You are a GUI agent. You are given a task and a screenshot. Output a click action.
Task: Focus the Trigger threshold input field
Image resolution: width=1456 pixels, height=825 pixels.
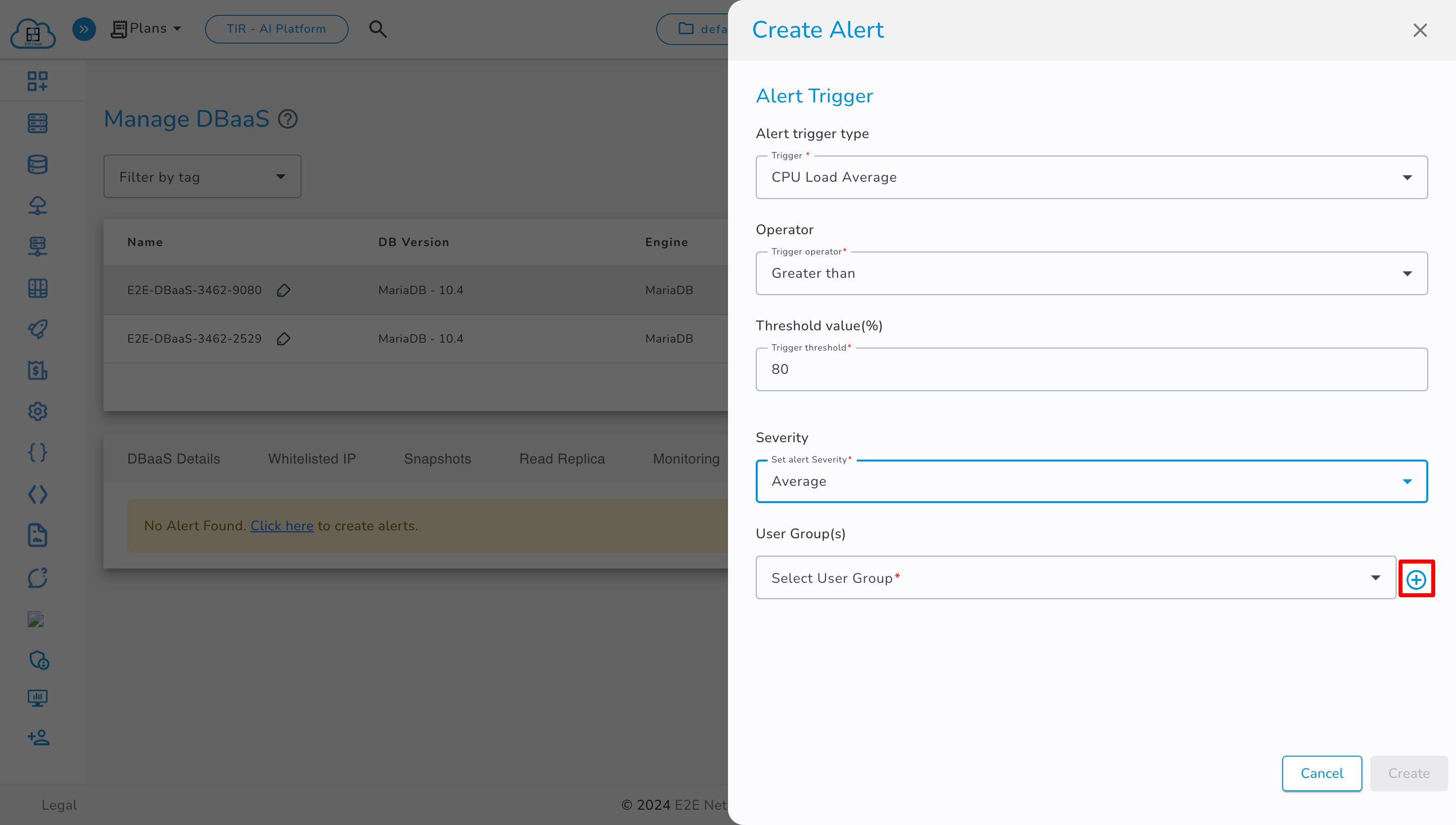point(1091,369)
